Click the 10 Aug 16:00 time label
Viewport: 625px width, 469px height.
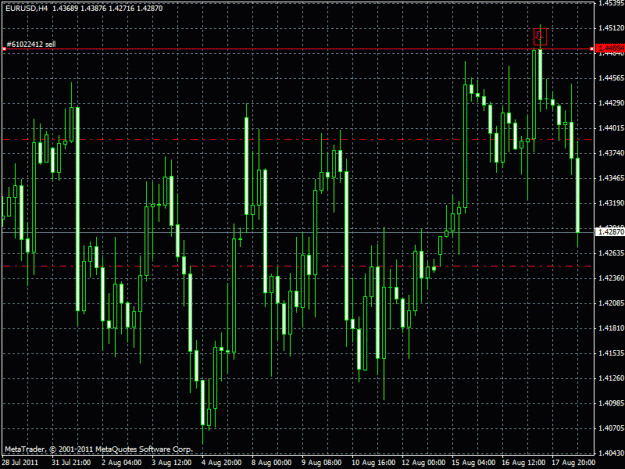coord(373,463)
